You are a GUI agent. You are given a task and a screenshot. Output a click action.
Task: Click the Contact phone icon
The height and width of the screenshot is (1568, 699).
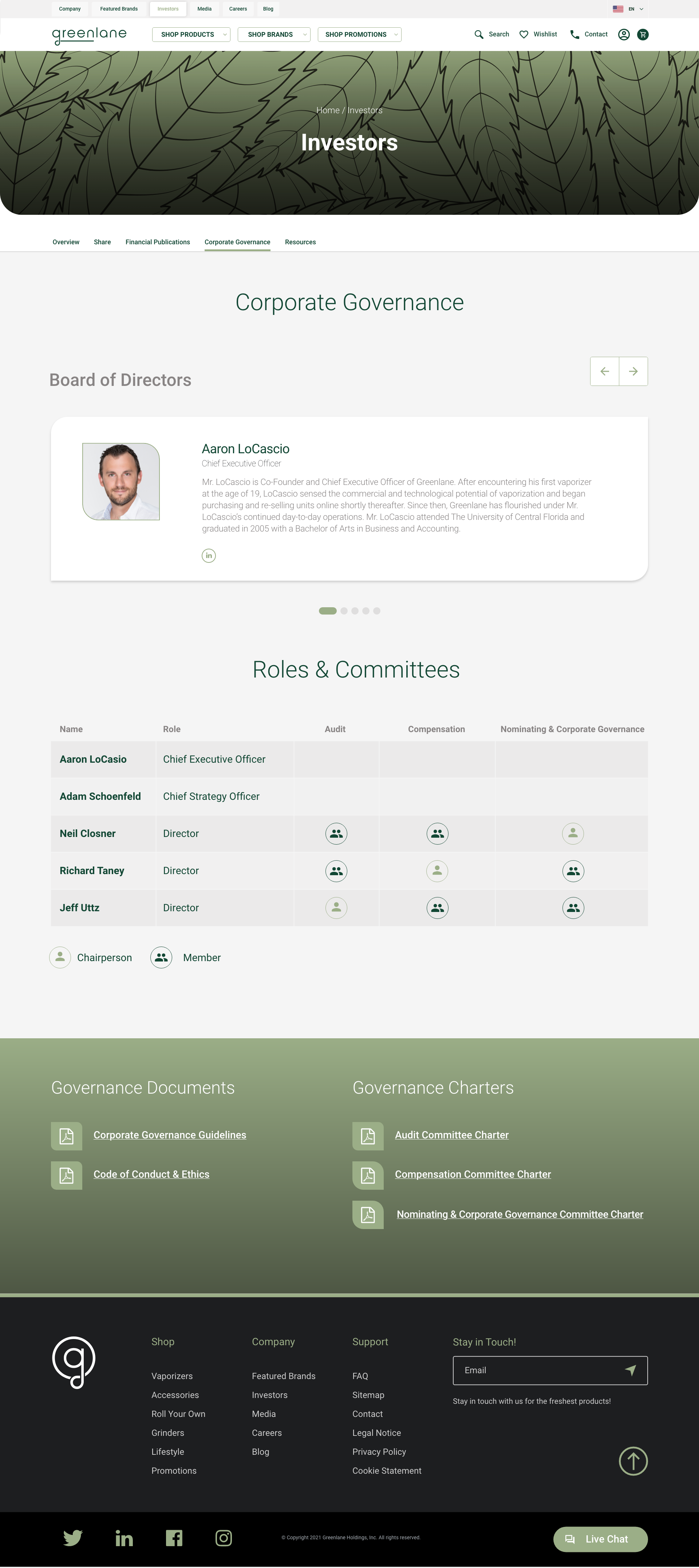coord(574,35)
